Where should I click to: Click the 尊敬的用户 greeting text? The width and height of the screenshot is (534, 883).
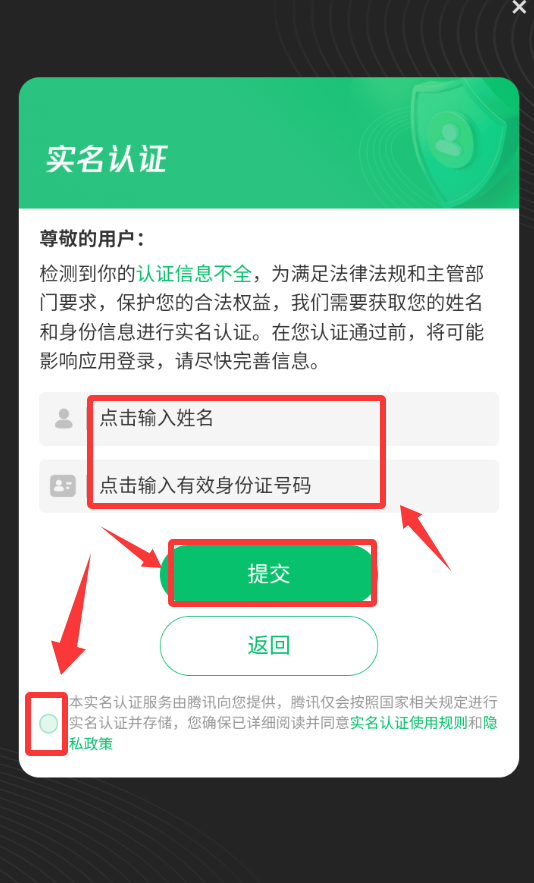point(92,238)
